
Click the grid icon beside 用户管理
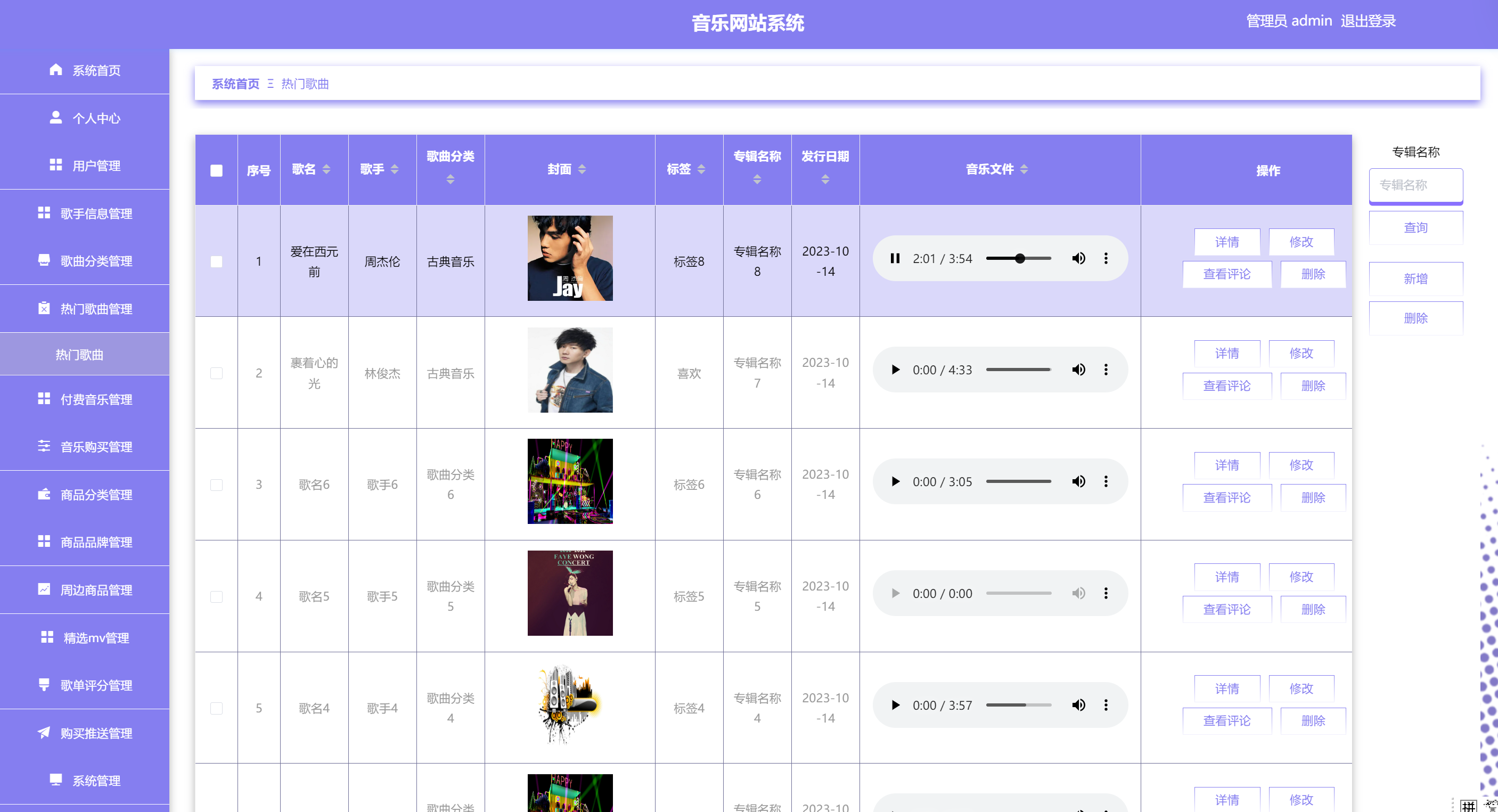[56, 165]
